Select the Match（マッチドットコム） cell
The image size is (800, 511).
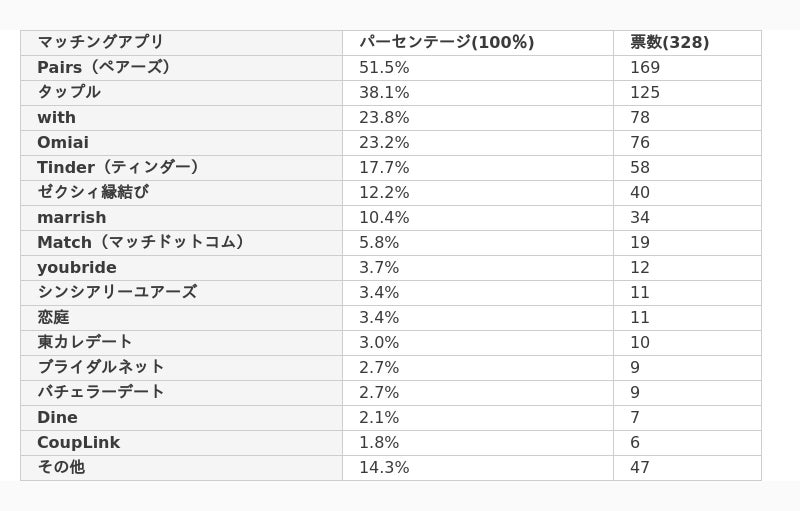pyautogui.click(x=141, y=242)
